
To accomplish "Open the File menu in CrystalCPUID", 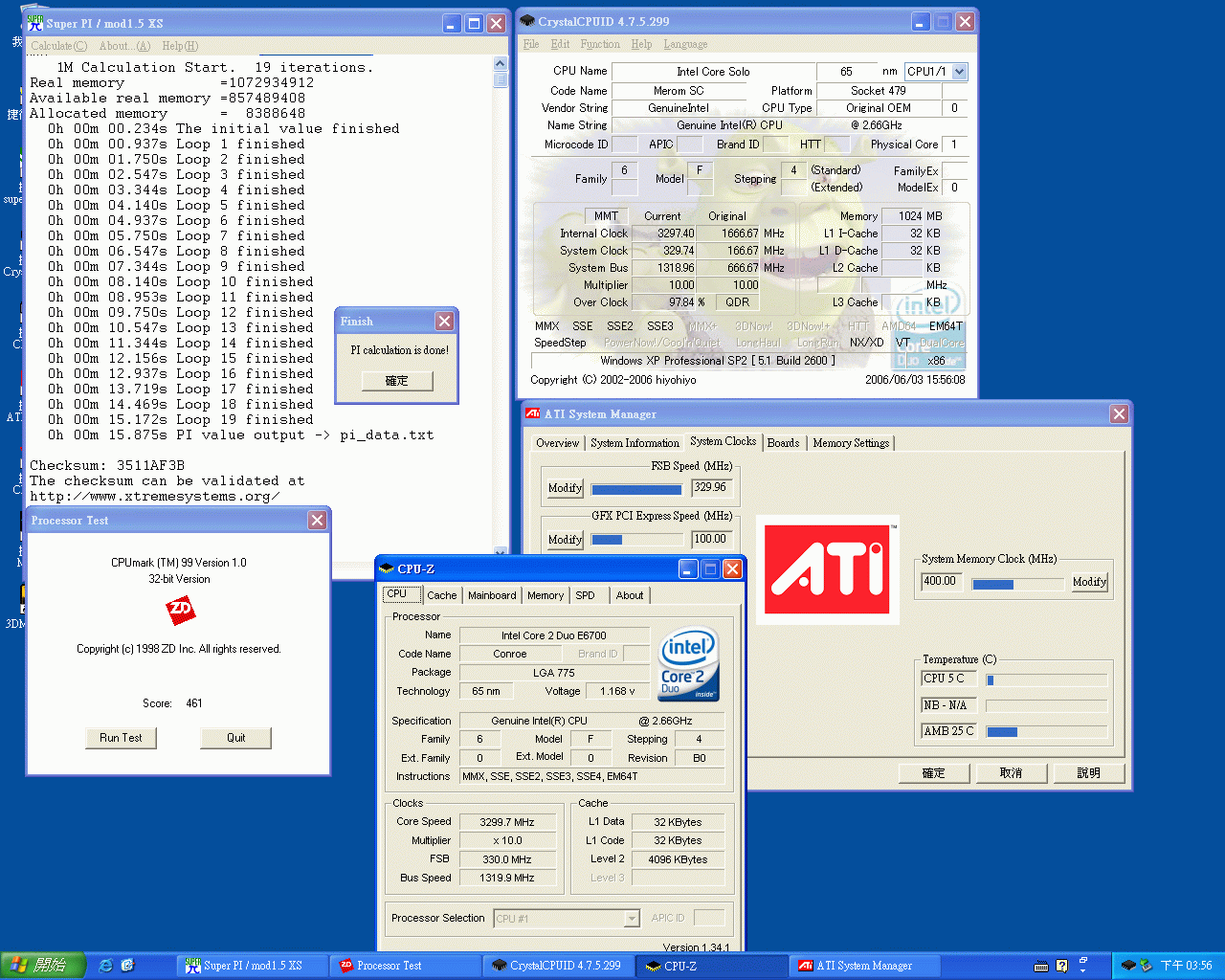I will (x=531, y=44).
